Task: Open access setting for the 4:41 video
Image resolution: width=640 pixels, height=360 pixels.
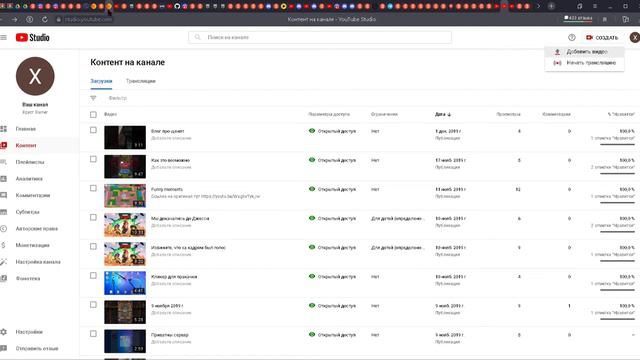Action: coord(332,276)
